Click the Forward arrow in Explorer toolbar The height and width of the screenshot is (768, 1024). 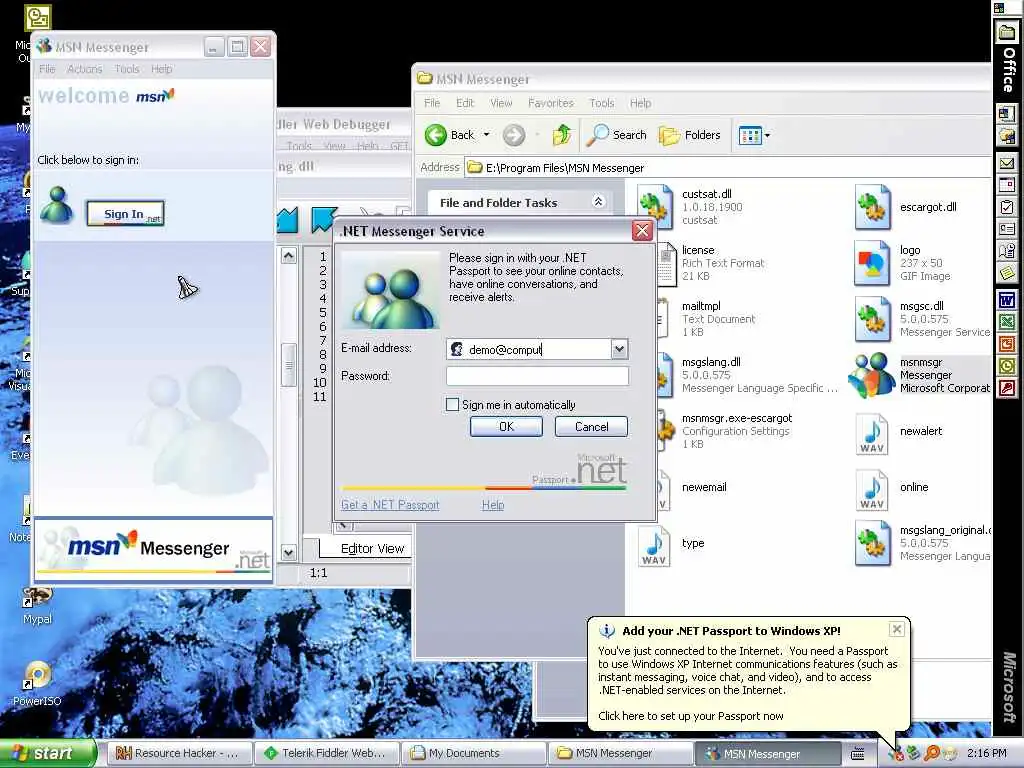click(x=514, y=135)
